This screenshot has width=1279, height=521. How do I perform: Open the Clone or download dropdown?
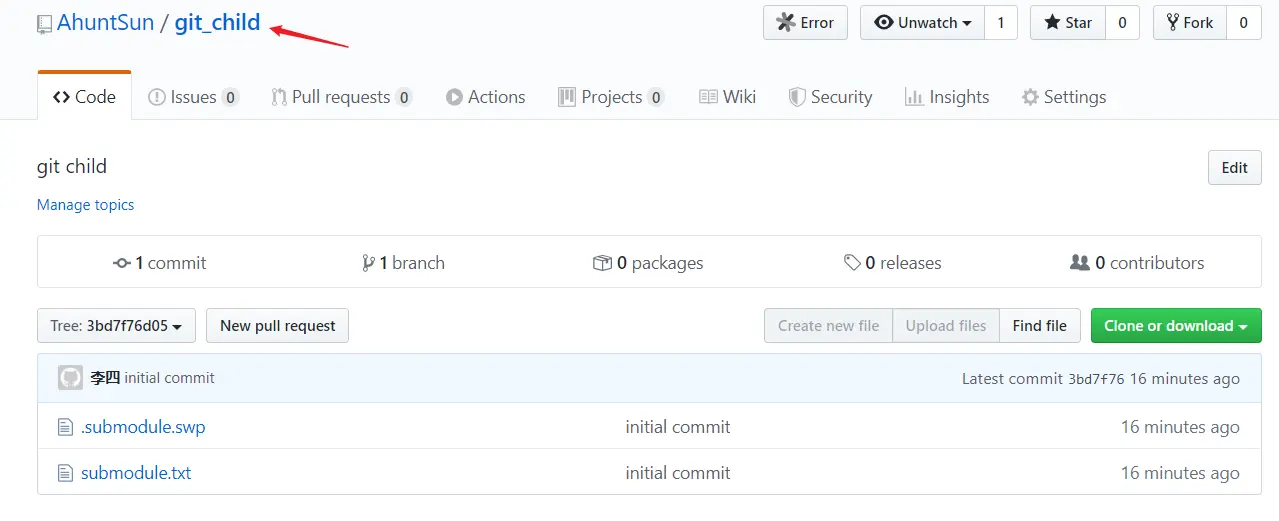click(x=1175, y=326)
